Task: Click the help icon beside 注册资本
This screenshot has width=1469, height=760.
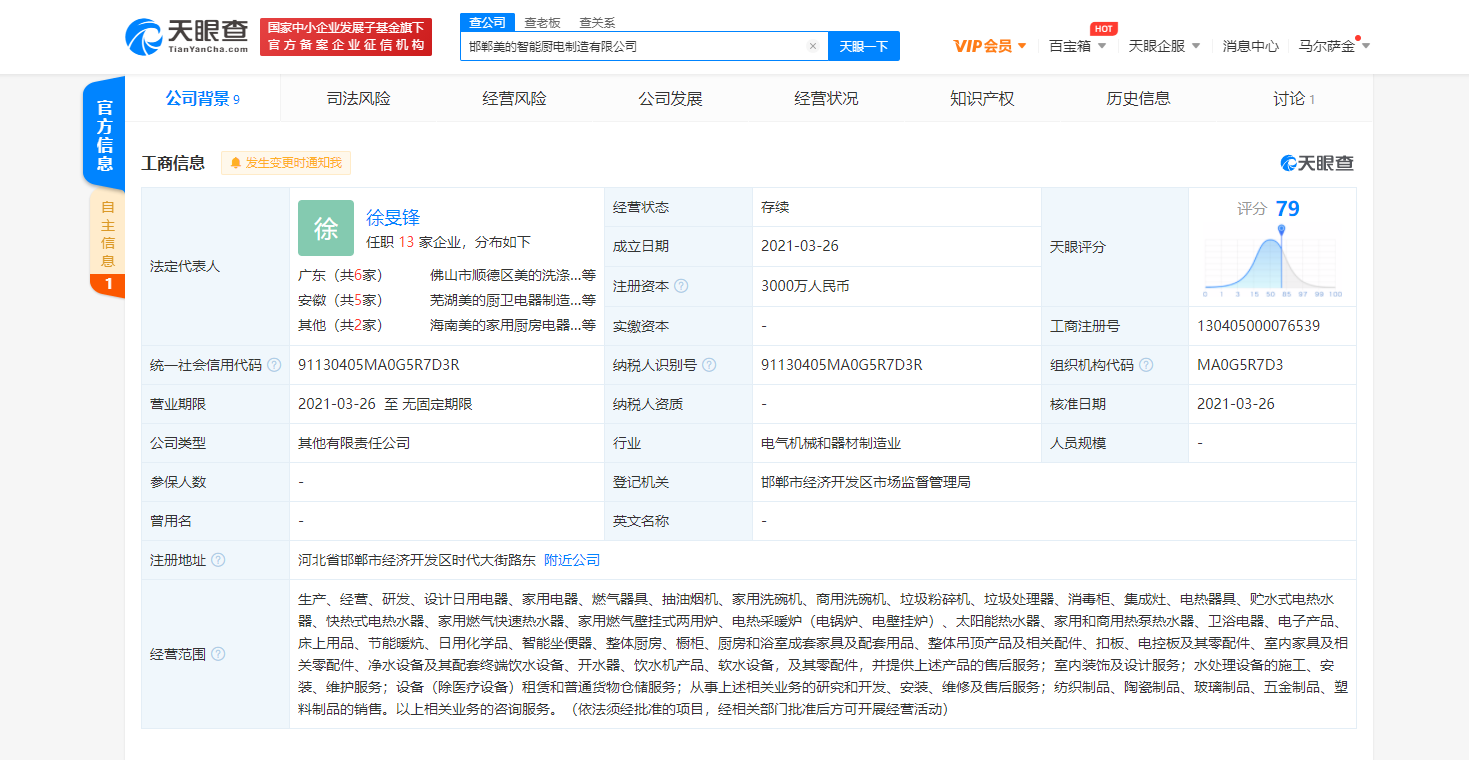Action: (682, 286)
